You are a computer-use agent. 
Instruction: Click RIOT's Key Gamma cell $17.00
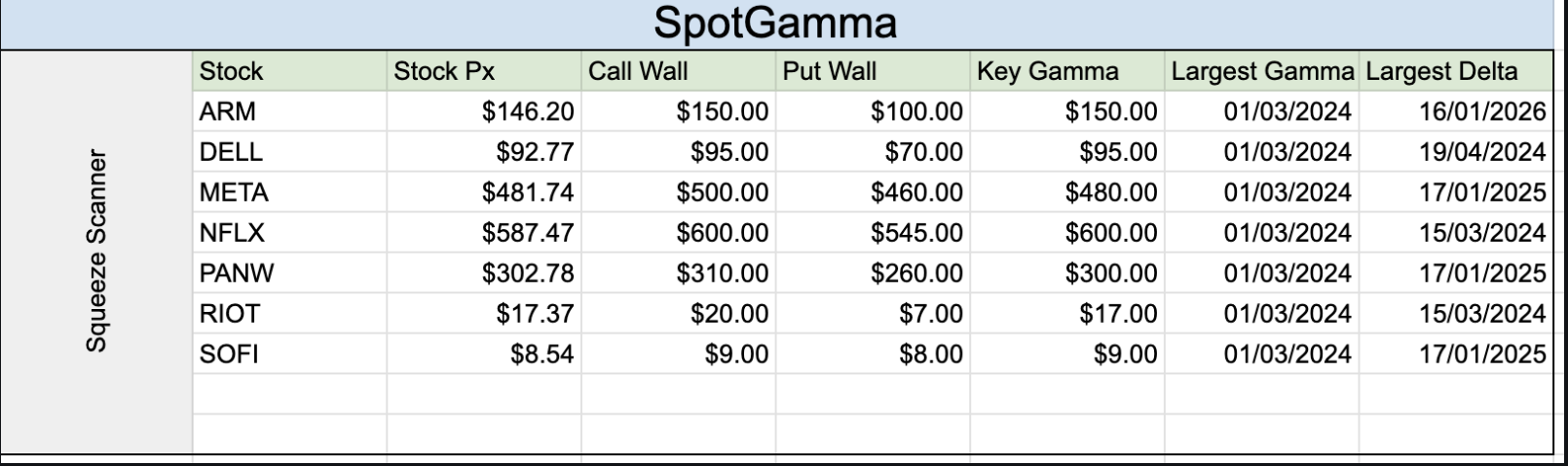click(x=1066, y=314)
